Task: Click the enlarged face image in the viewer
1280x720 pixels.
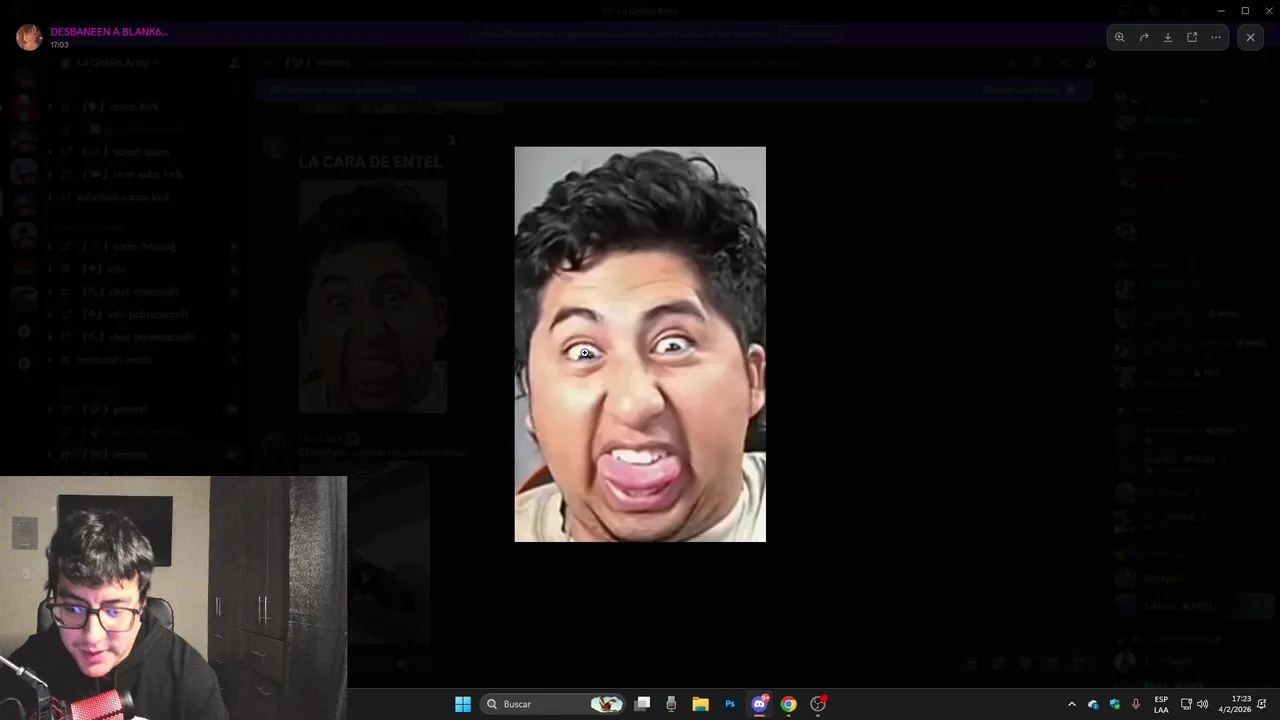Action: point(640,344)
